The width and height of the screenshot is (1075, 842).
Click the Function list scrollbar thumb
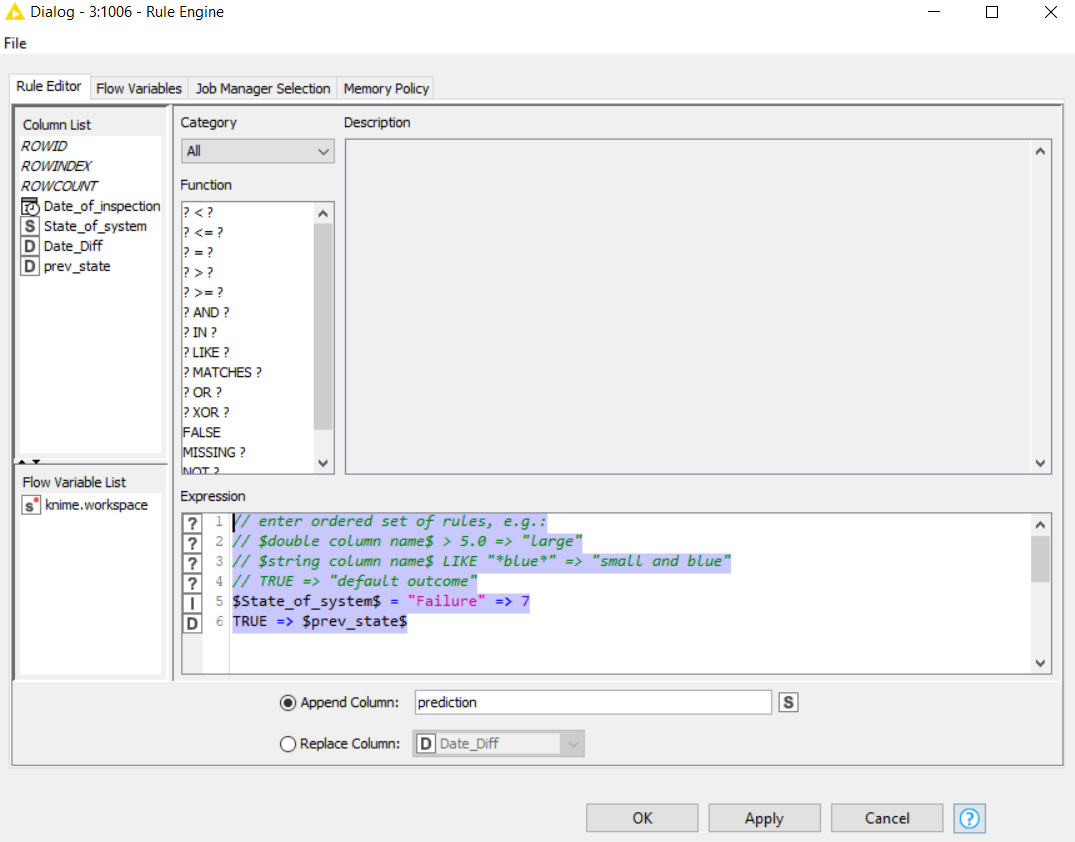[x=324, y=326]
